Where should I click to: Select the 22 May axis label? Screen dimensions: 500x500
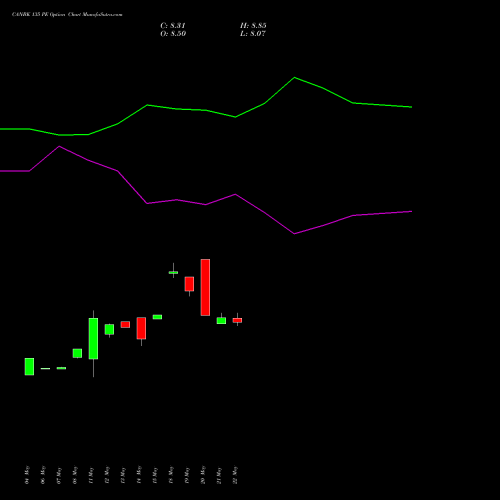tap(235, 475)
